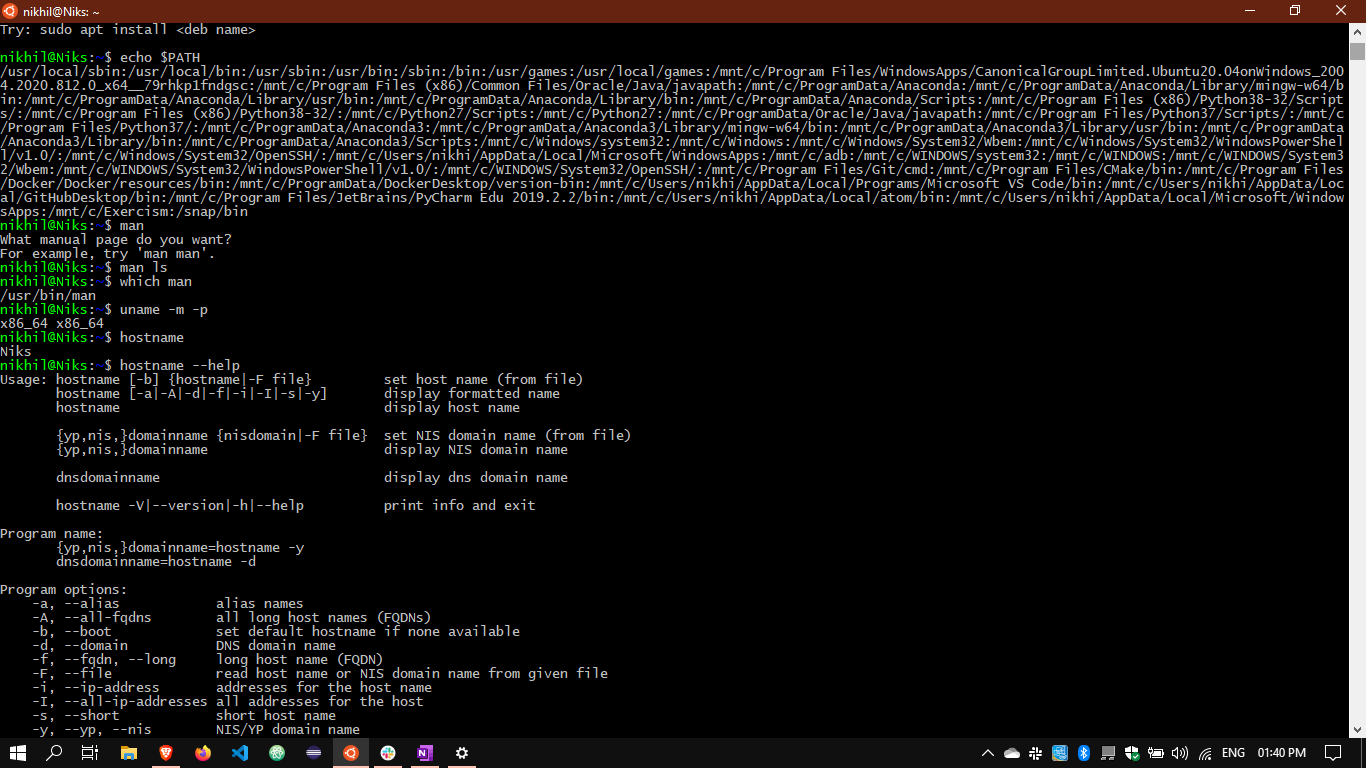Click the terminal scrollbar up arrow
The width and height of the screenshot is (1366, 768).
click(1357, 33)
